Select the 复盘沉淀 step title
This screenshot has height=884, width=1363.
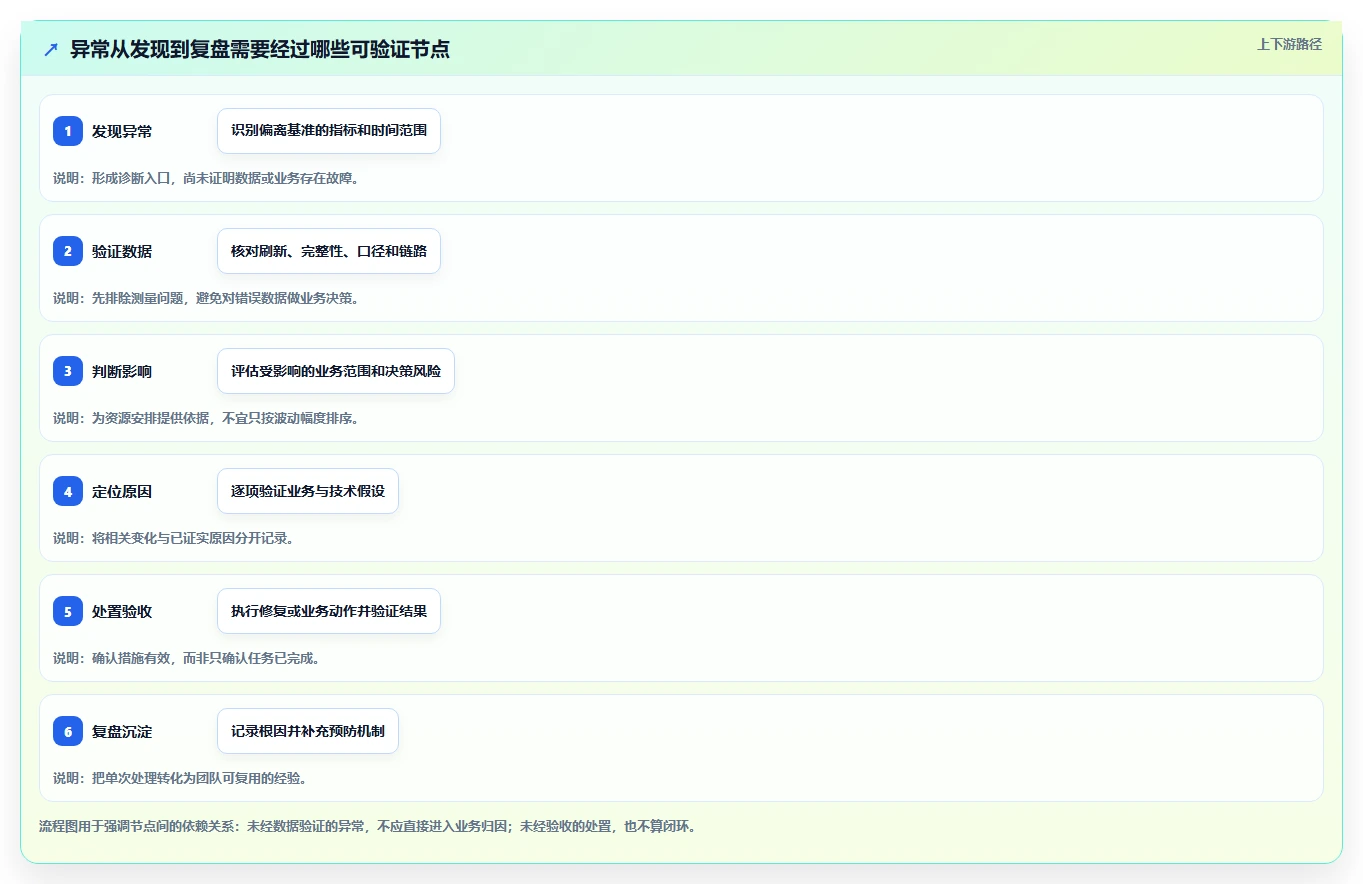(x=122, y=731)
